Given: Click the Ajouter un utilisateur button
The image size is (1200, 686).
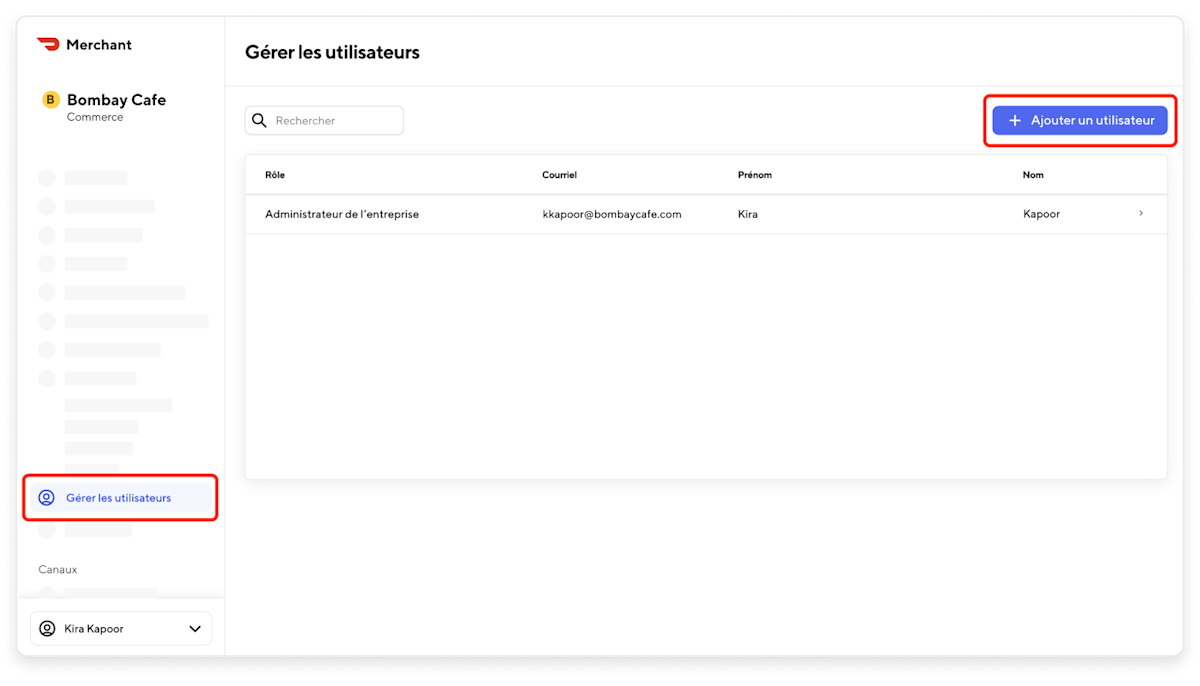Looking at the screenshot, I should pos(1079,119).
